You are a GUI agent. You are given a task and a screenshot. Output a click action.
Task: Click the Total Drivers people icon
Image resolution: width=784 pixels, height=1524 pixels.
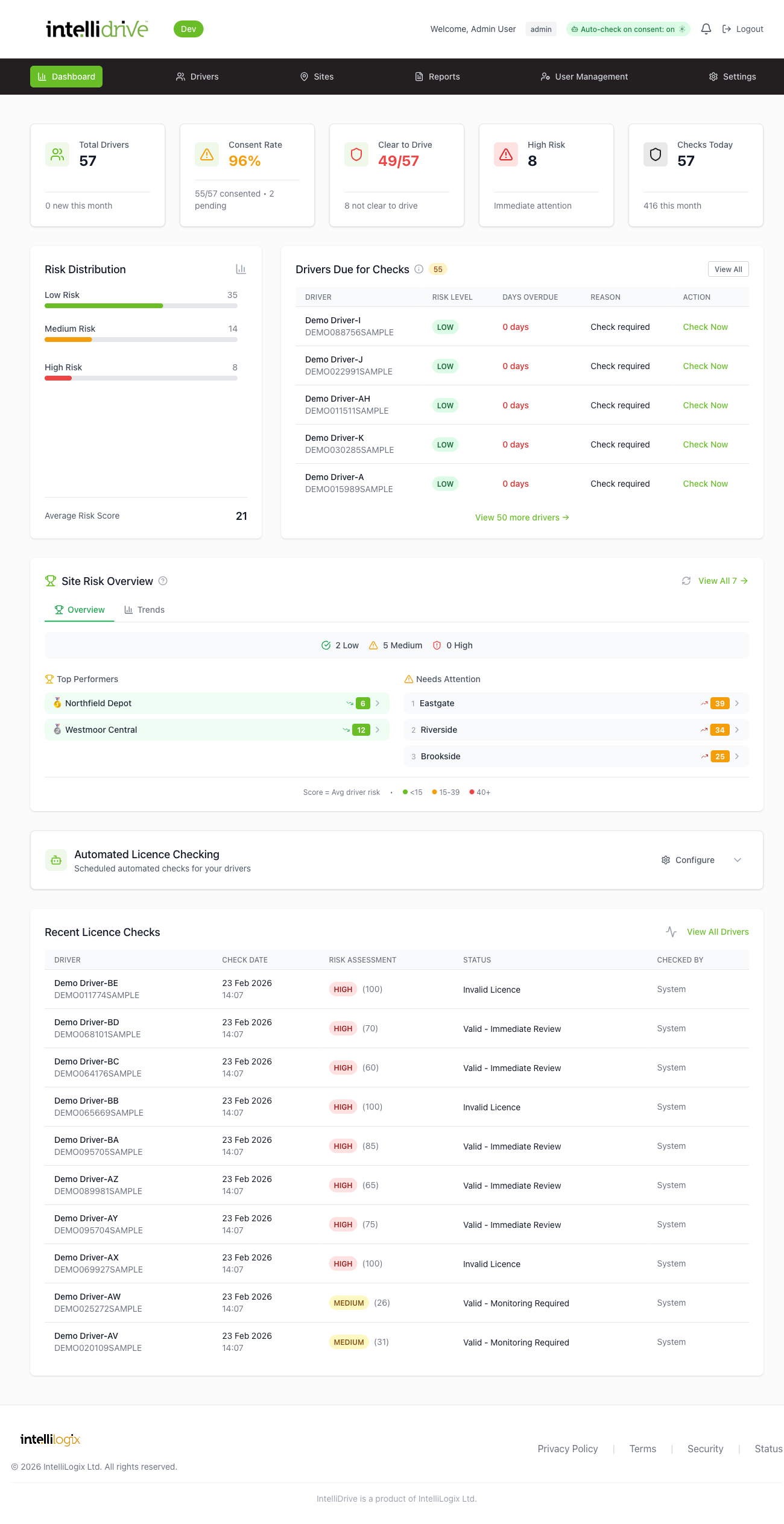[x=57, y=154]
